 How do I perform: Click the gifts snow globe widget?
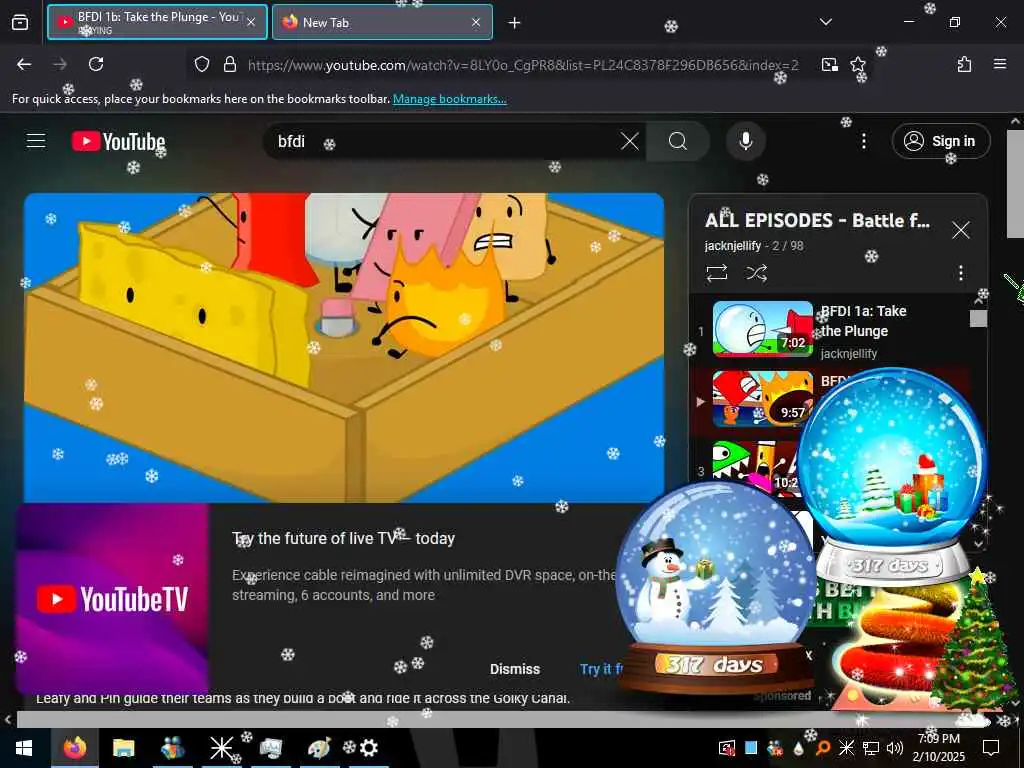pos(892,474)
